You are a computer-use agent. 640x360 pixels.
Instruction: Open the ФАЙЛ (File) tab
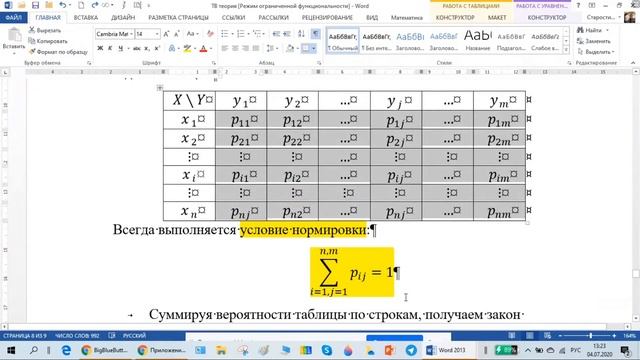[x=13, y=18]
